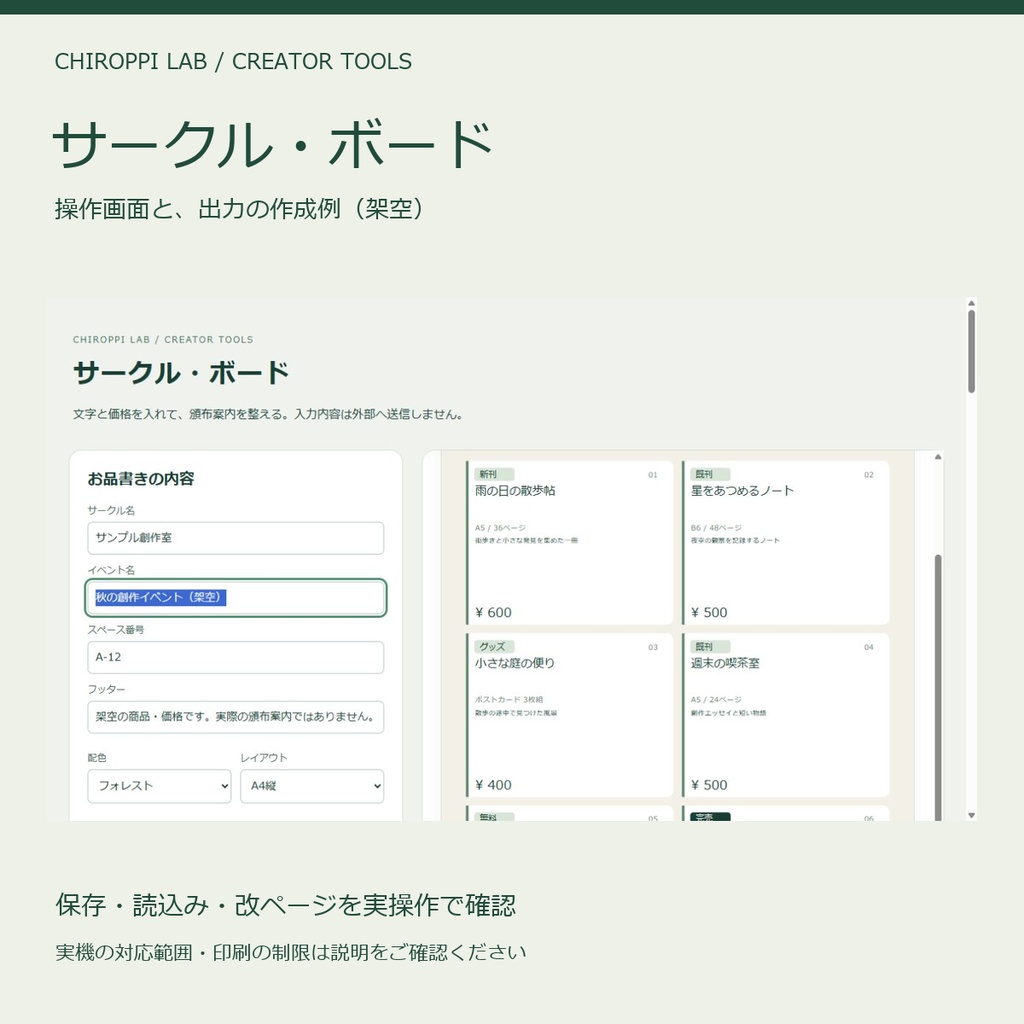
Task: Click the 既刊 tag on 星をあつめるノート card
Action: point(711,474)
